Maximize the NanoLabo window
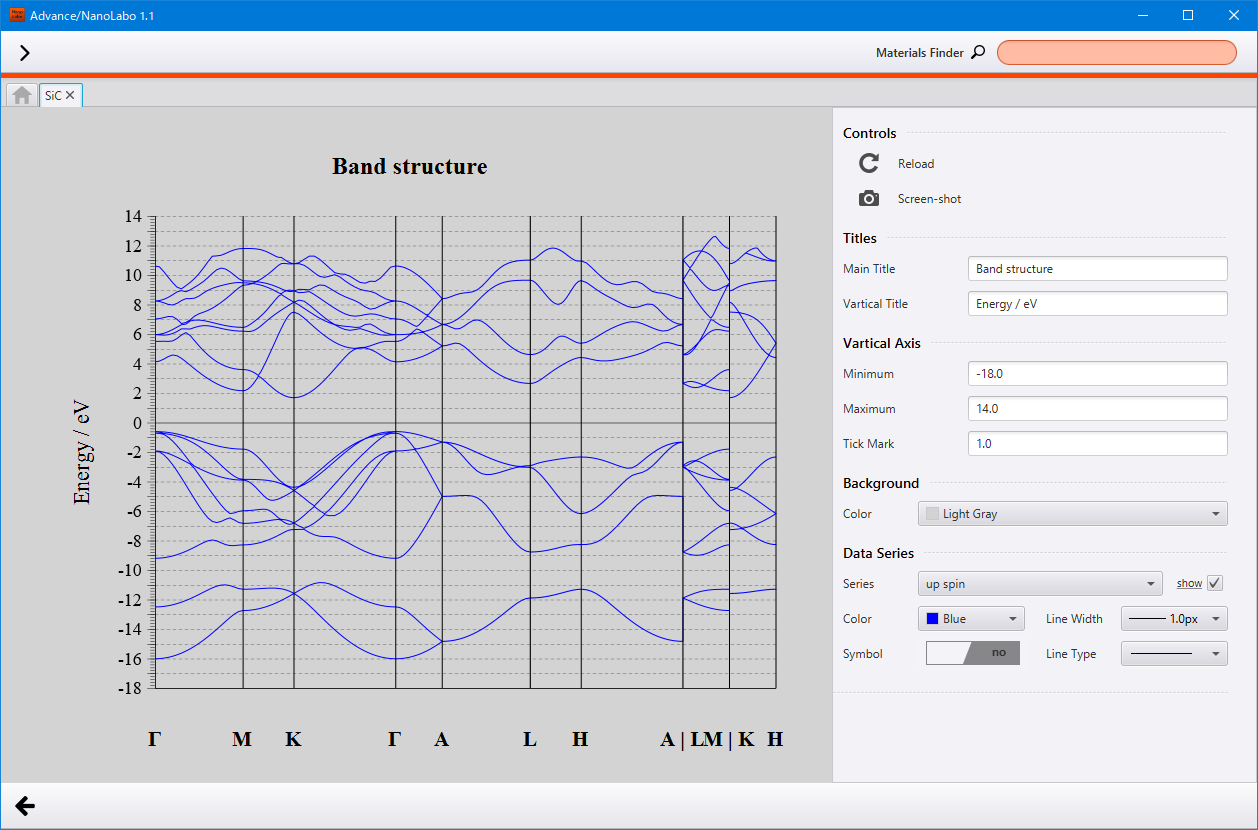 [1188, 15]
